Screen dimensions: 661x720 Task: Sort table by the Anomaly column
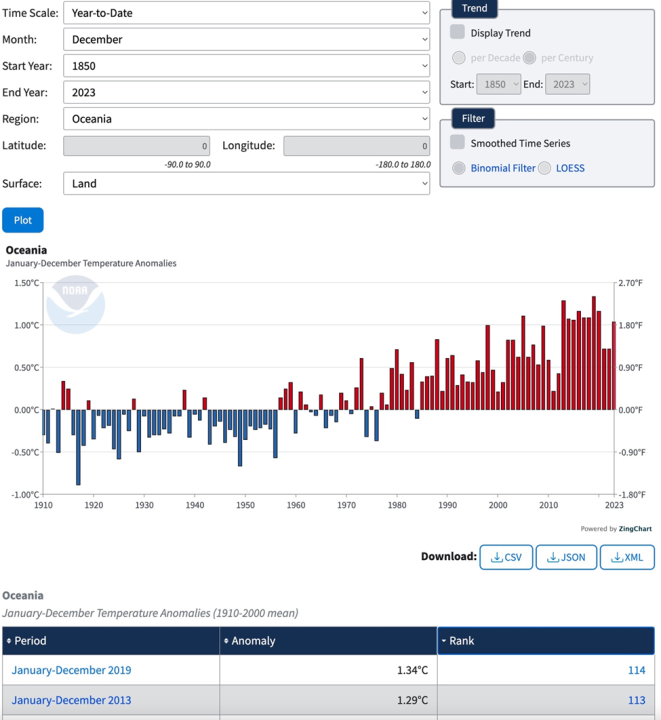click(x=328, y=641)
